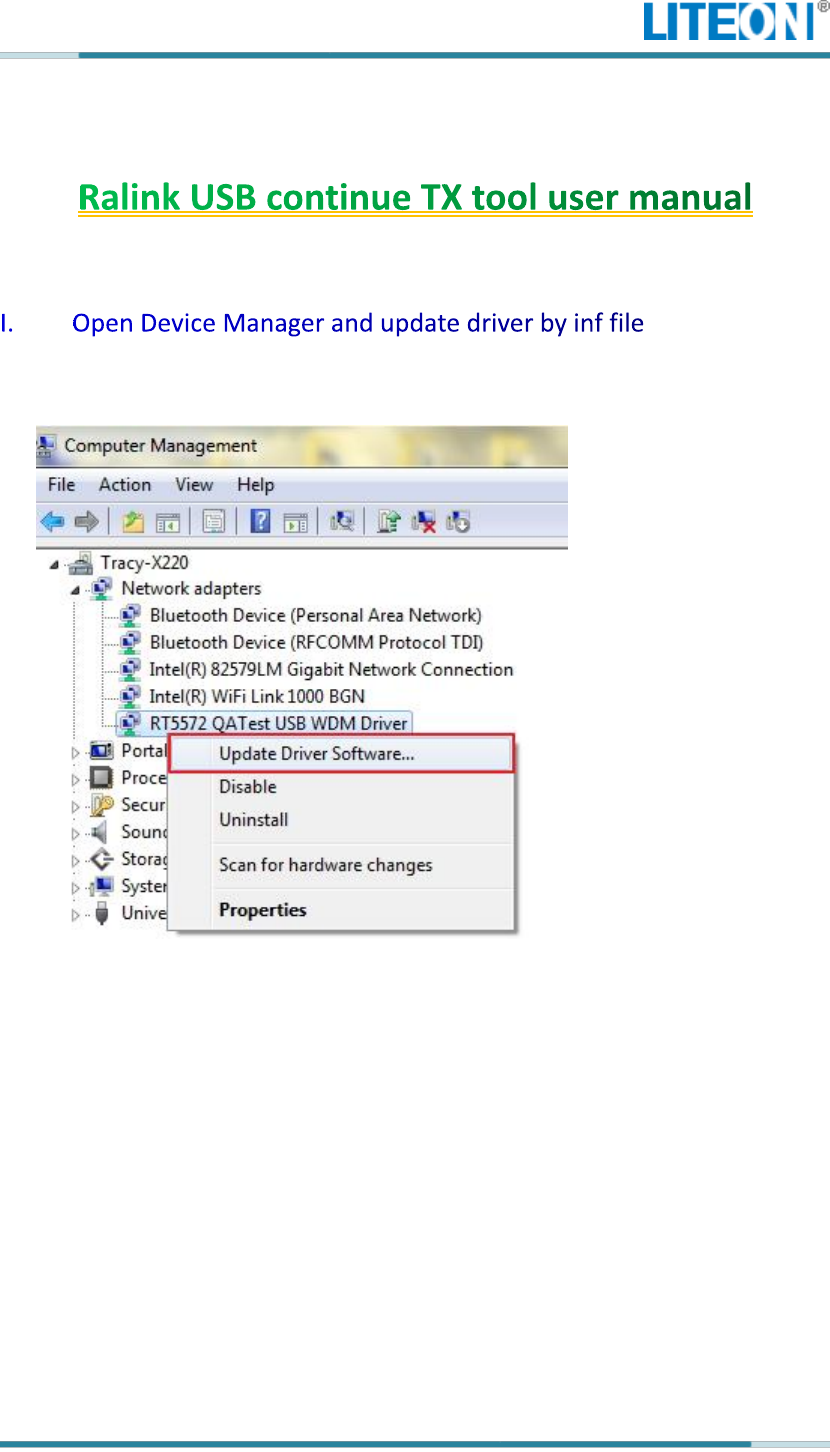Click the Up one level folder icon

pos(133,521)
